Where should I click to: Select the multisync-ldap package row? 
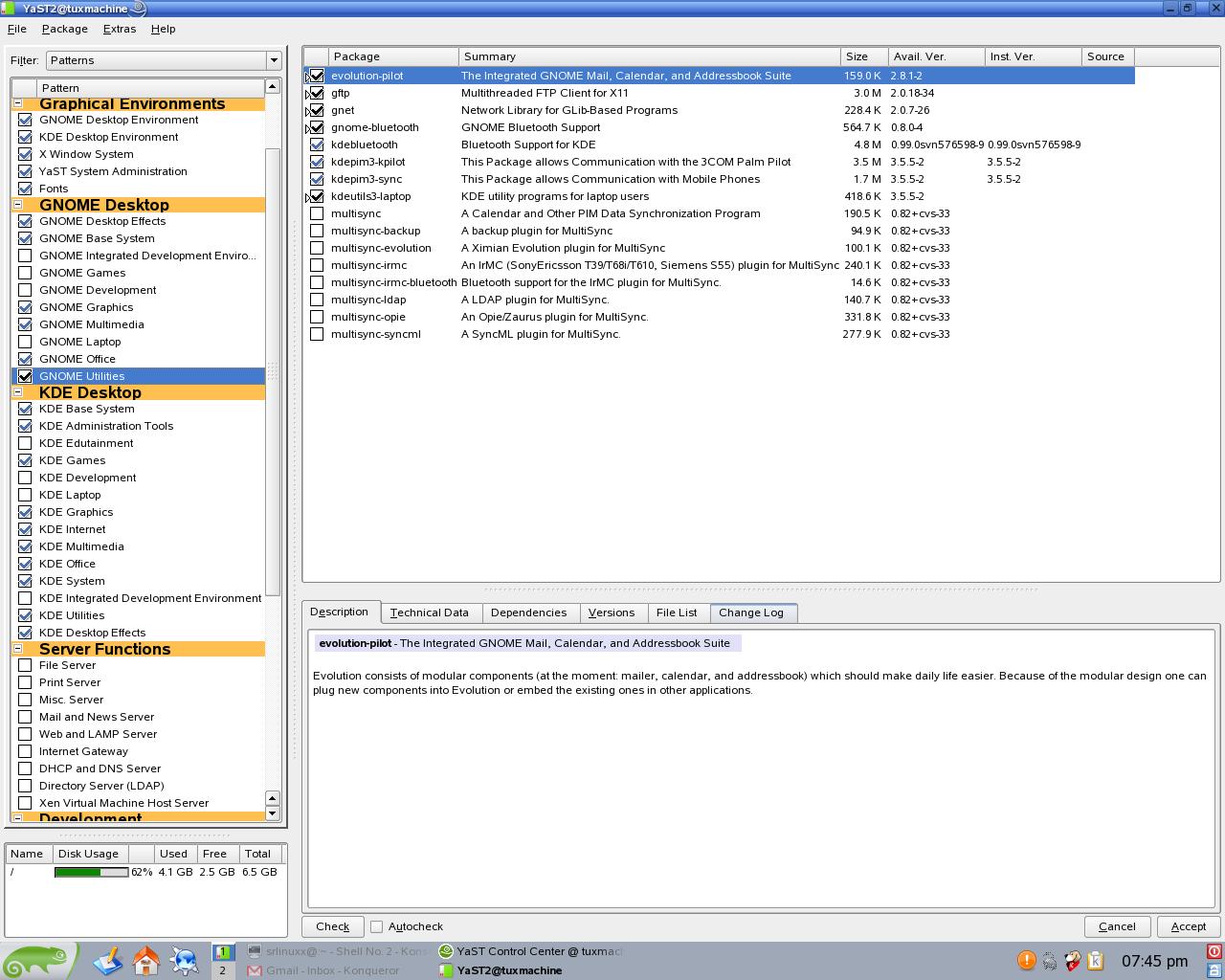pos(719,300)
